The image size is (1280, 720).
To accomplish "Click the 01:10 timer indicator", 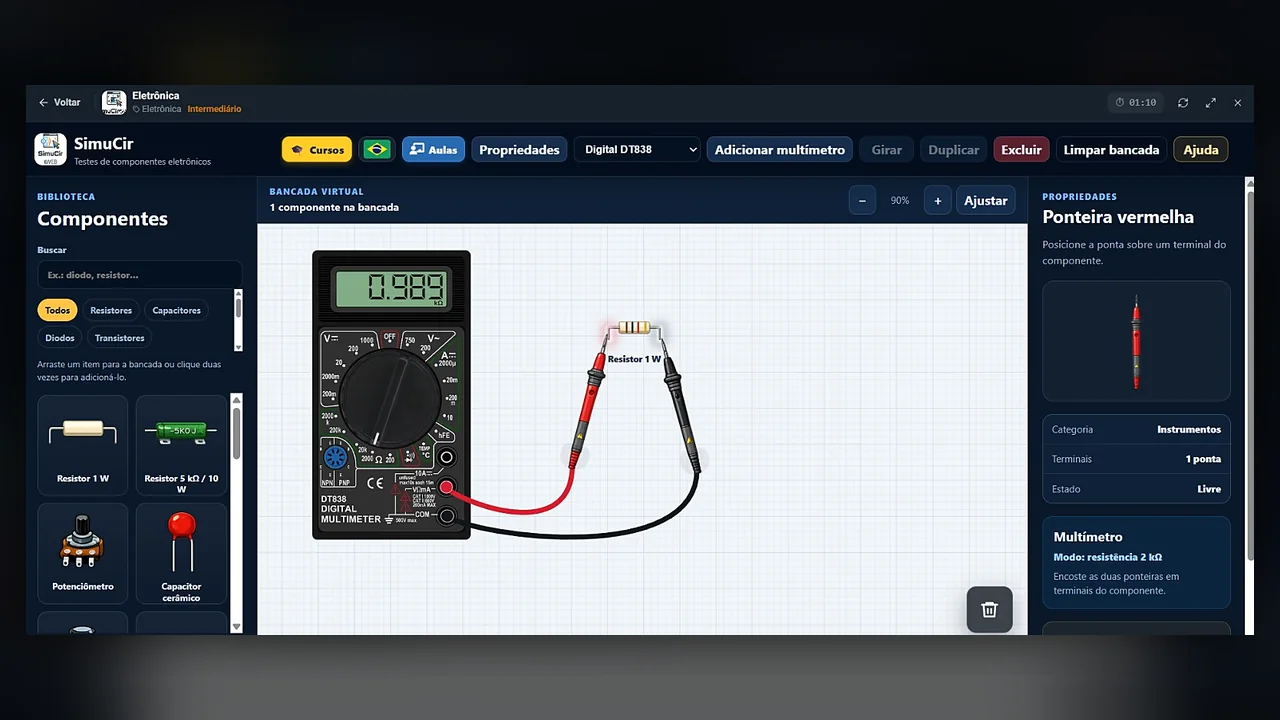I will point(1137,103).
